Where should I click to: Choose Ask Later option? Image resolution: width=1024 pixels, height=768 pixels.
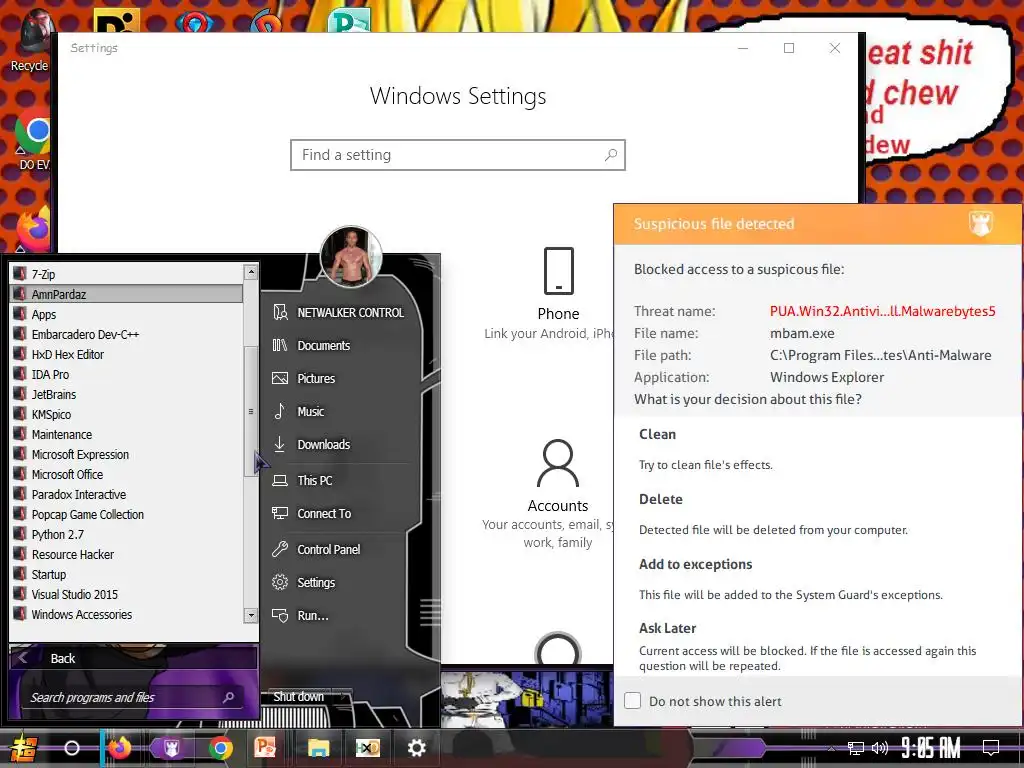point(816,647)
